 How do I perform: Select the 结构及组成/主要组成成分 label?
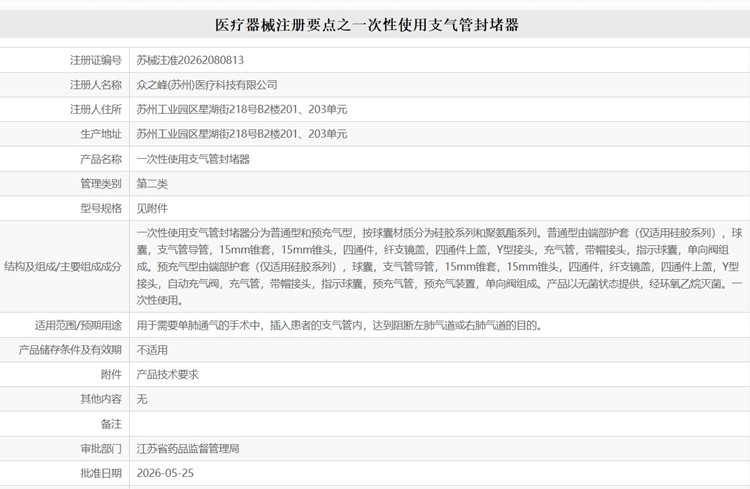coord(63,267)
